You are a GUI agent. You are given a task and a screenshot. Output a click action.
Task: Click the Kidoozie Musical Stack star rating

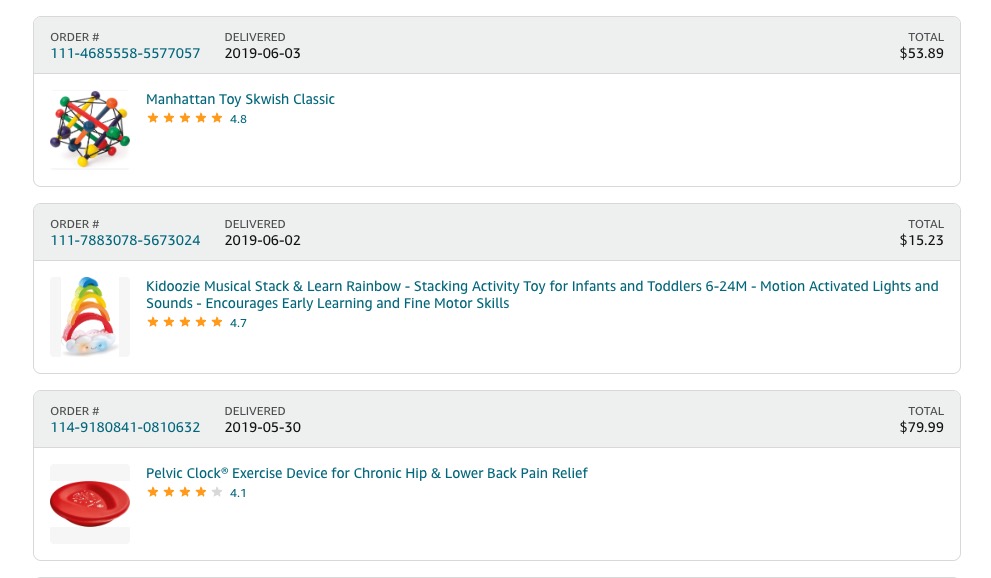pos(185,322)
